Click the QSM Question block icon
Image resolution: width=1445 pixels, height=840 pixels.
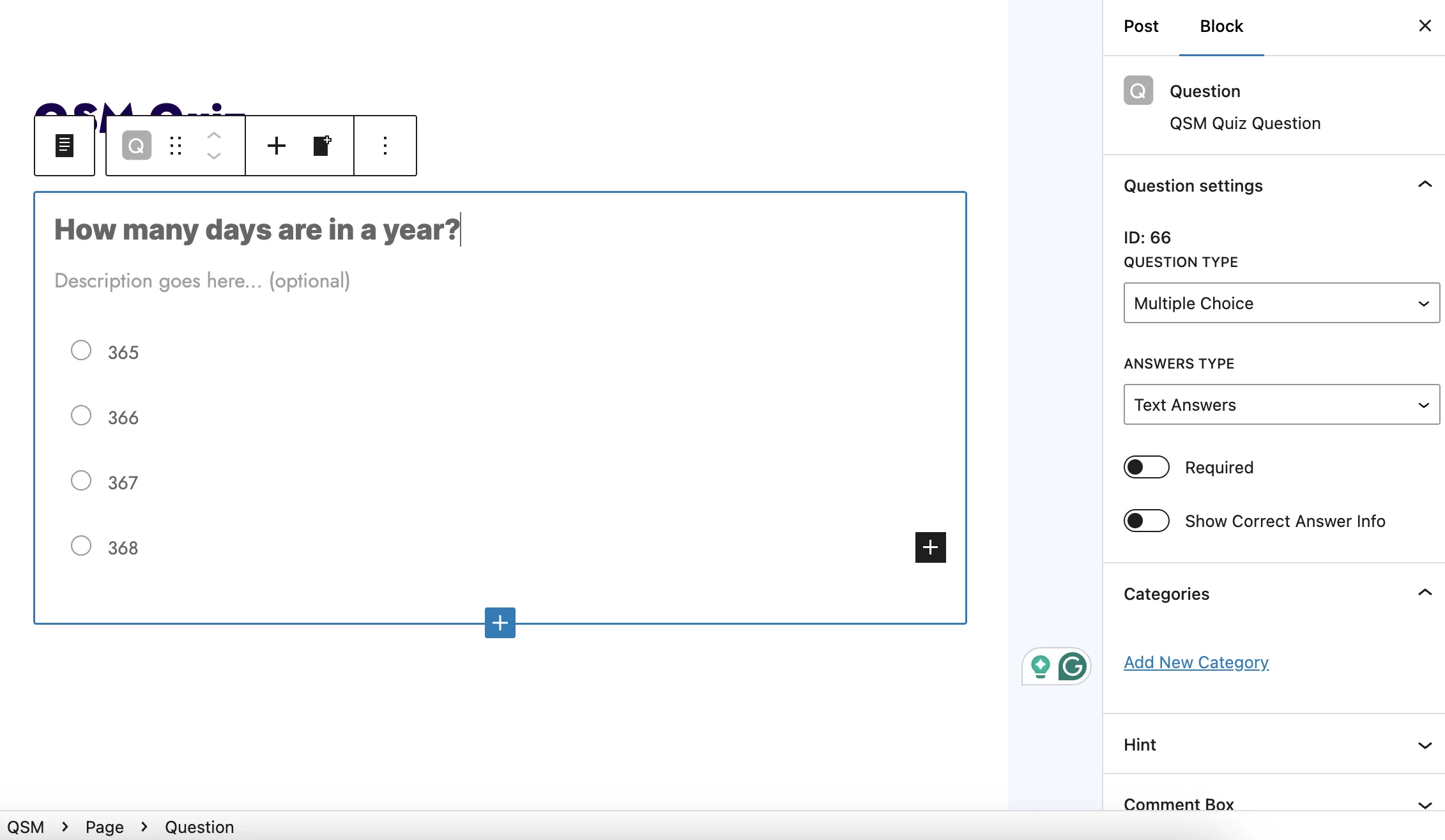(136, 145)
